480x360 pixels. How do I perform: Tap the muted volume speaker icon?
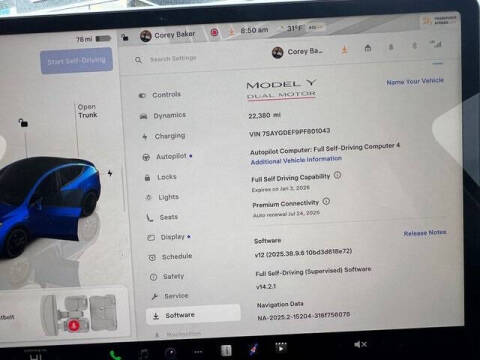[x=360, y=344]
